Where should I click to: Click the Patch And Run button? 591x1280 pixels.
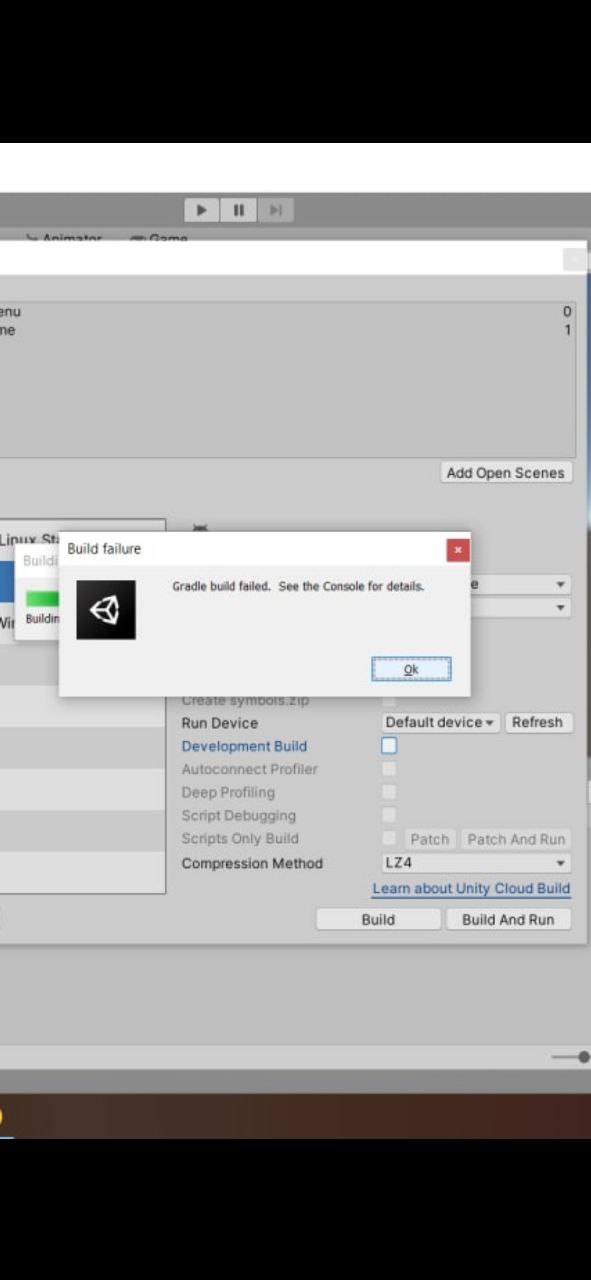pos(516,839)
